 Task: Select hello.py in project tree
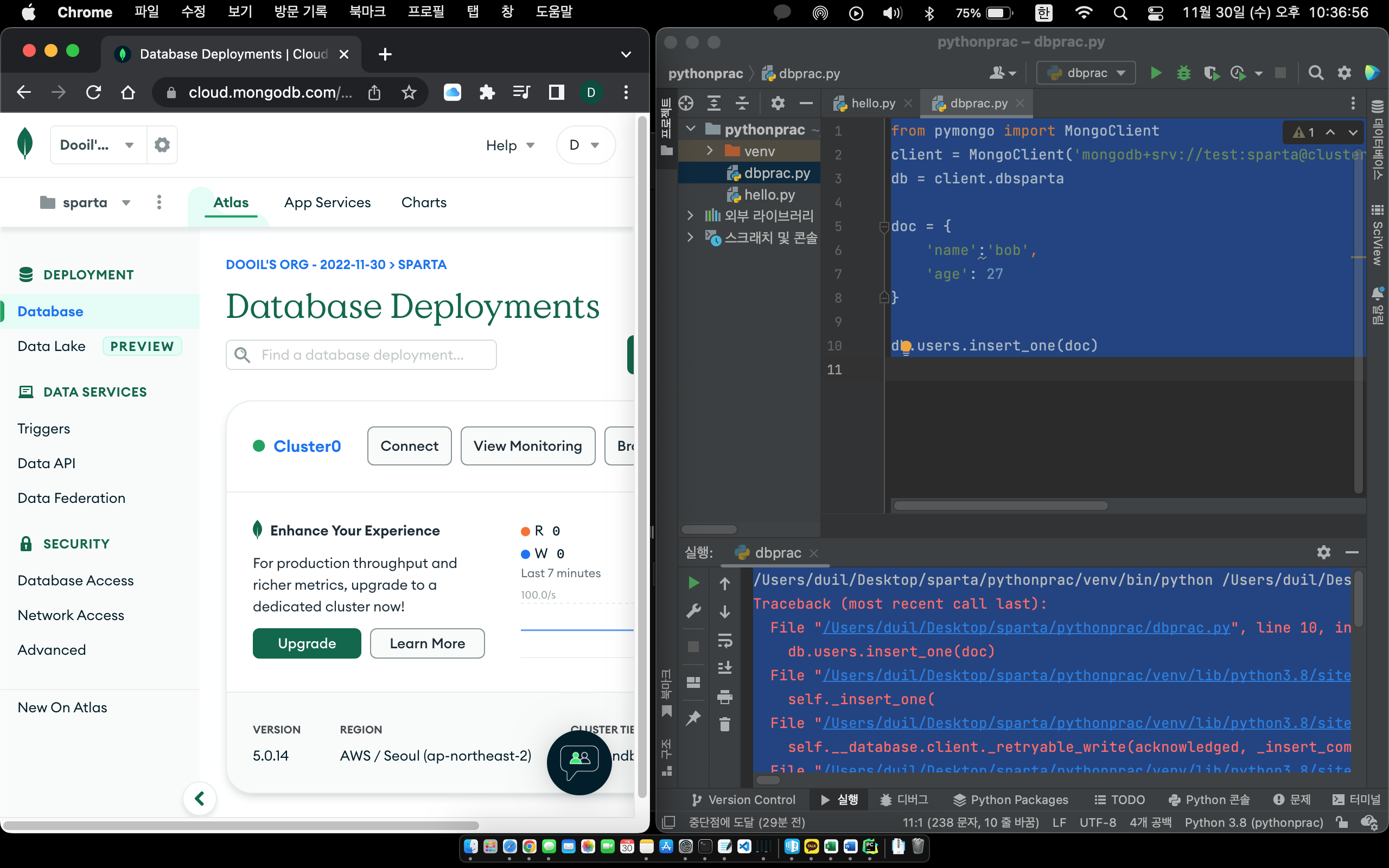coord(760,195)
